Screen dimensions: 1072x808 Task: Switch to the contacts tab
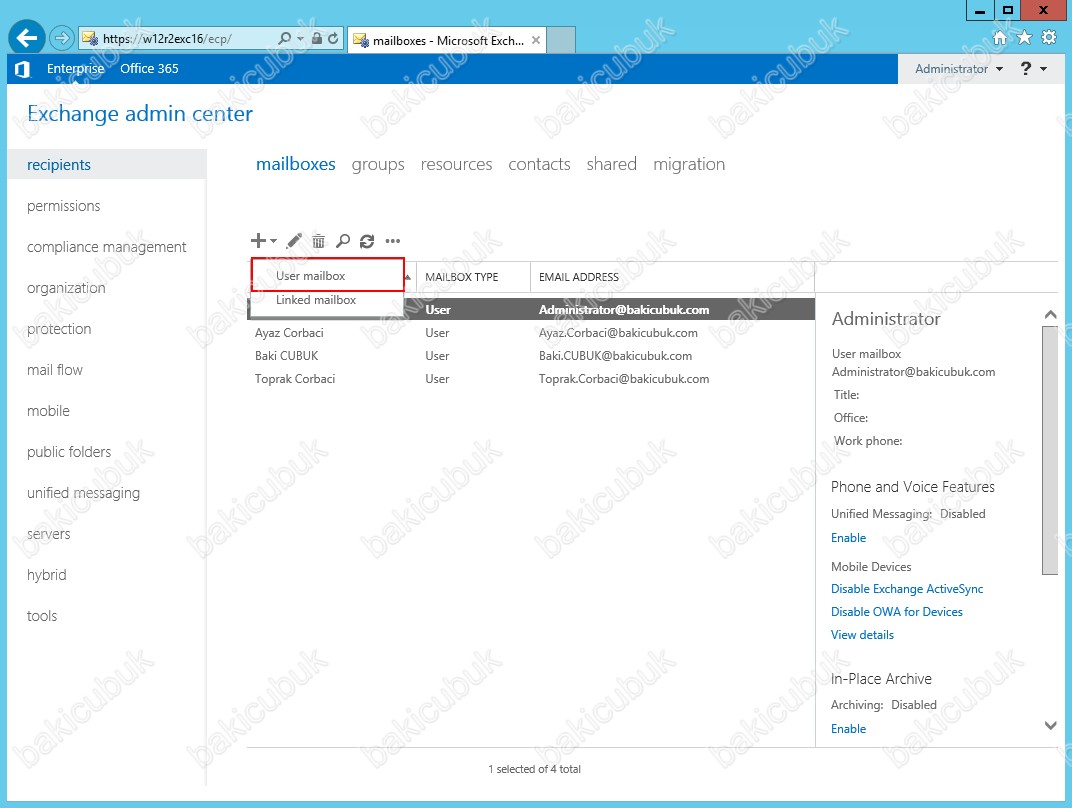pyautogui.click(x=539, y=165)
